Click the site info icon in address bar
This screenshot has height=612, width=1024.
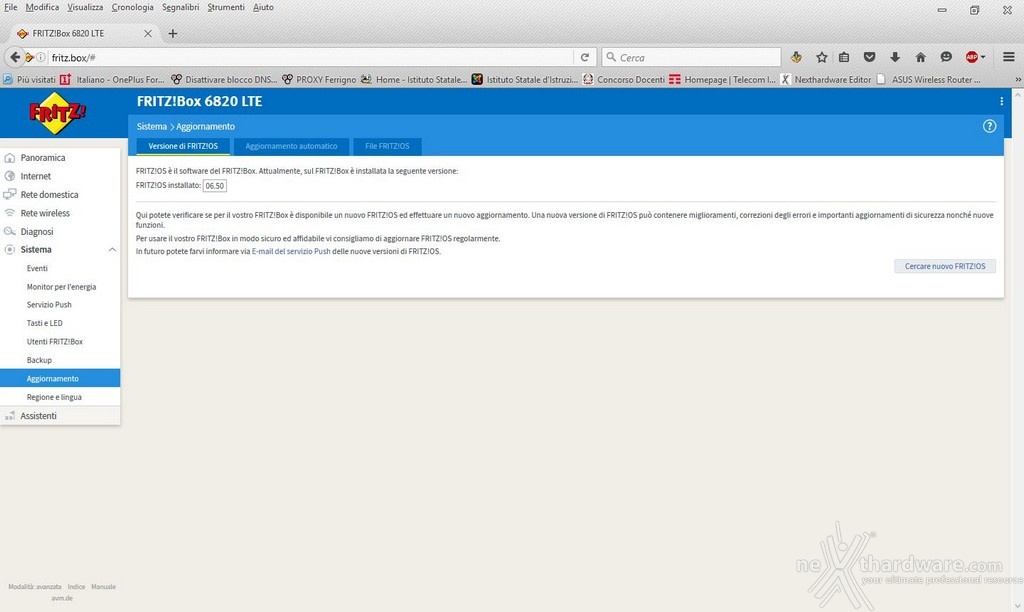[40, 57]
